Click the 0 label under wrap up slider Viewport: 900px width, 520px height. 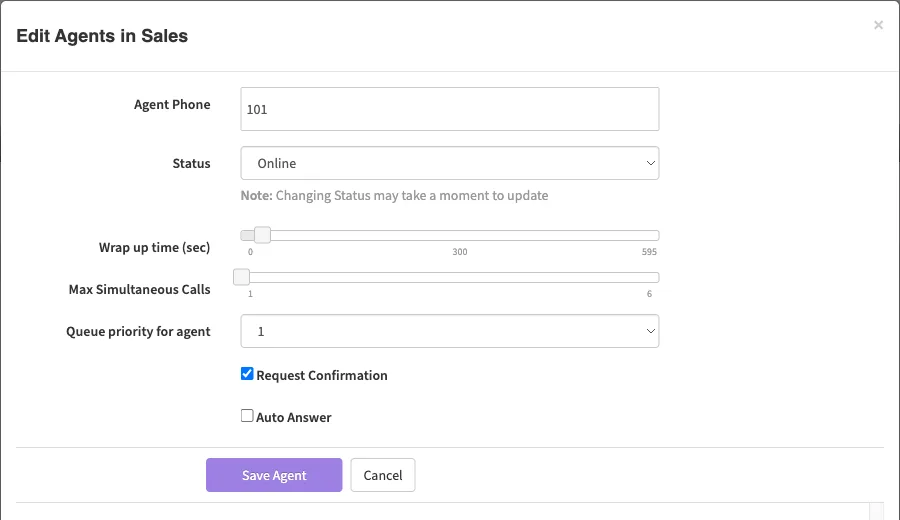pyautogui.click(x=250, y=252)
